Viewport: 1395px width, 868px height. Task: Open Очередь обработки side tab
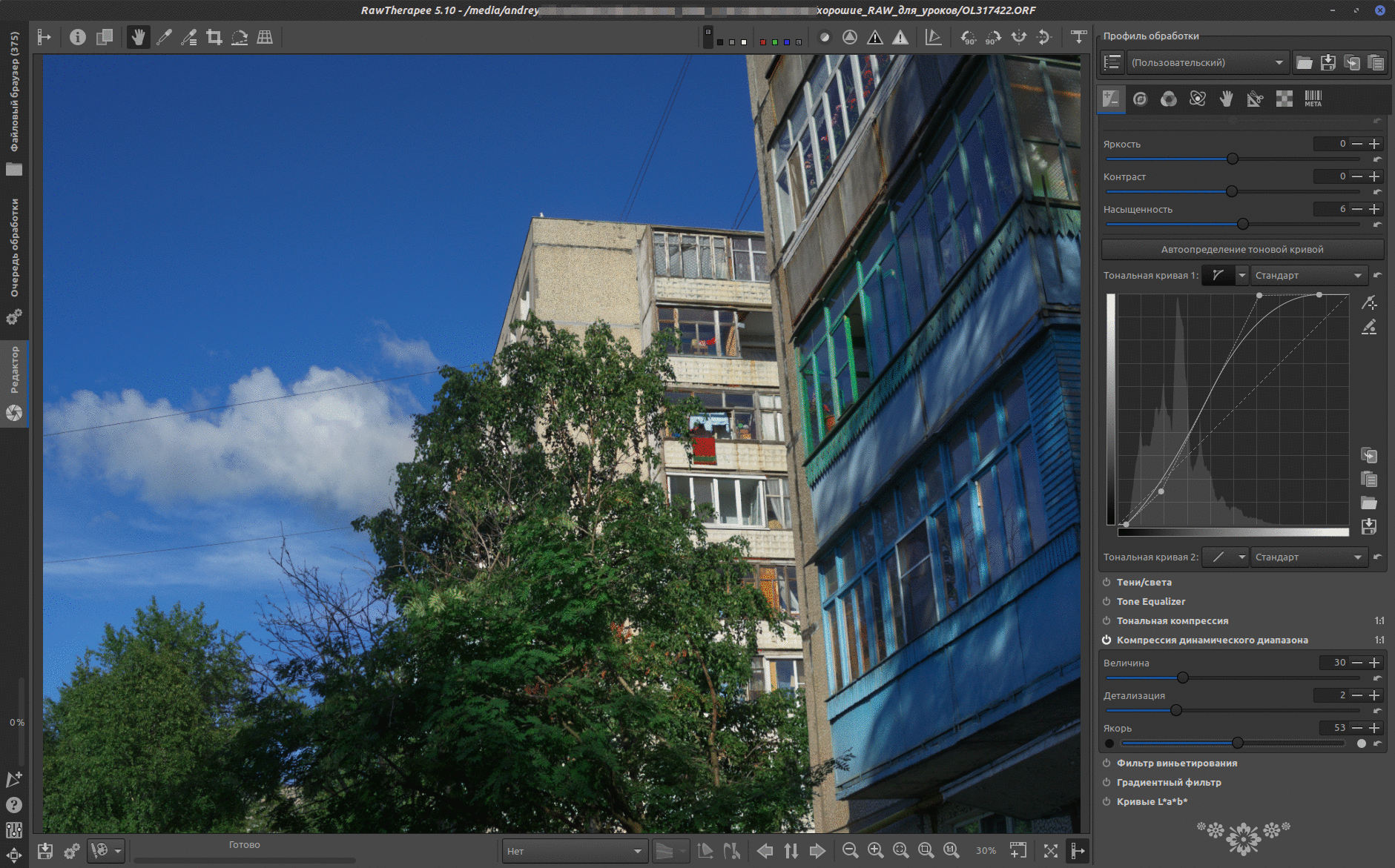[14, 259]
